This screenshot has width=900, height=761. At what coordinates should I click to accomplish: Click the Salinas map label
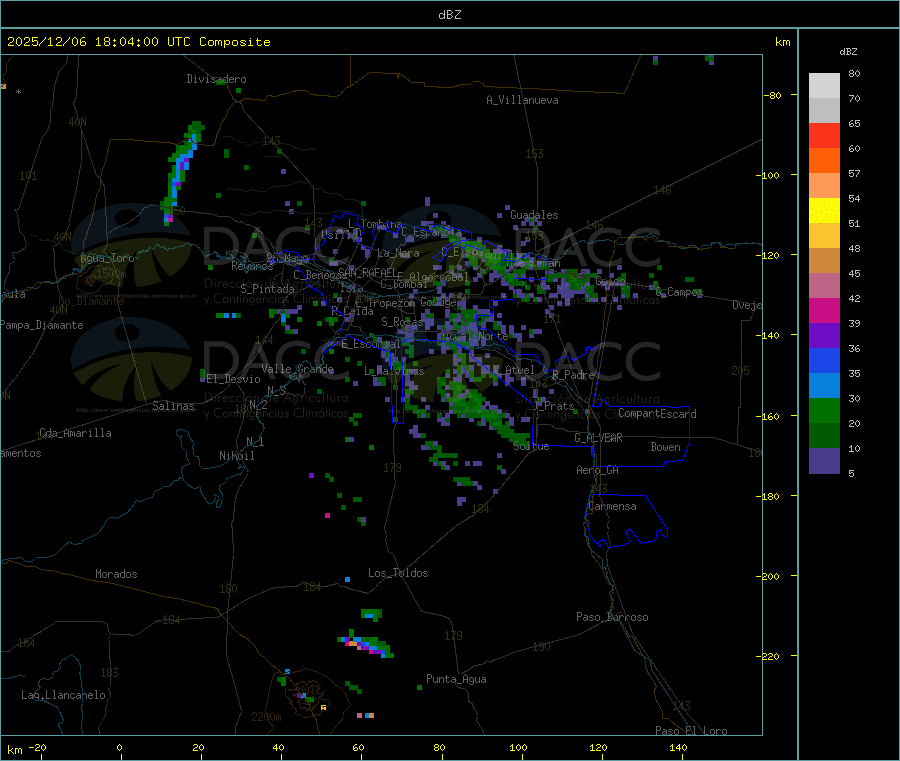[173, 406]
